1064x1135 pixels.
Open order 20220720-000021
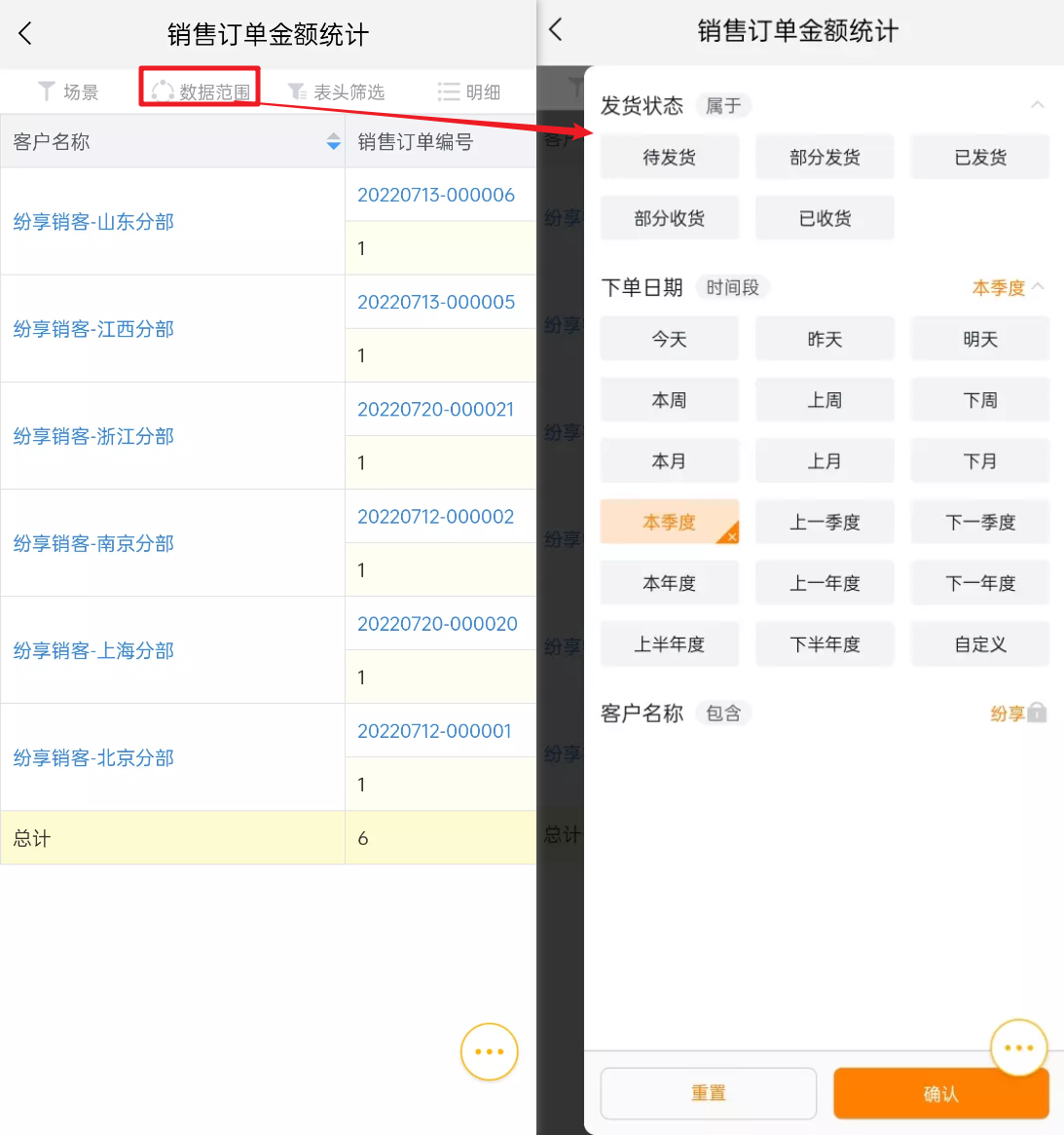pos(436,409)
